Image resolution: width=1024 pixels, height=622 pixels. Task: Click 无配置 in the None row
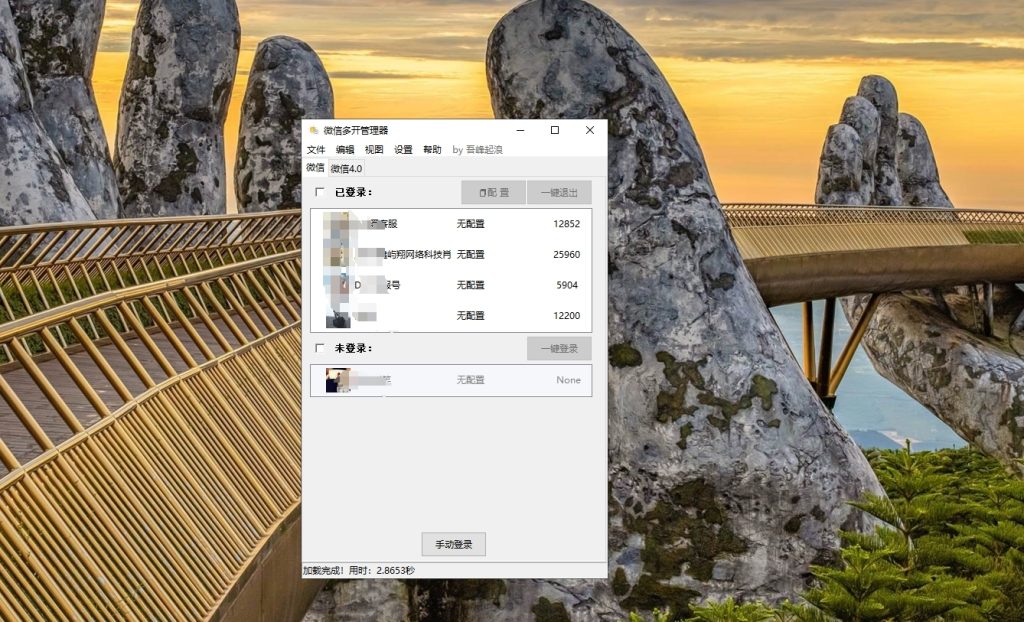(x=470, y=380)
